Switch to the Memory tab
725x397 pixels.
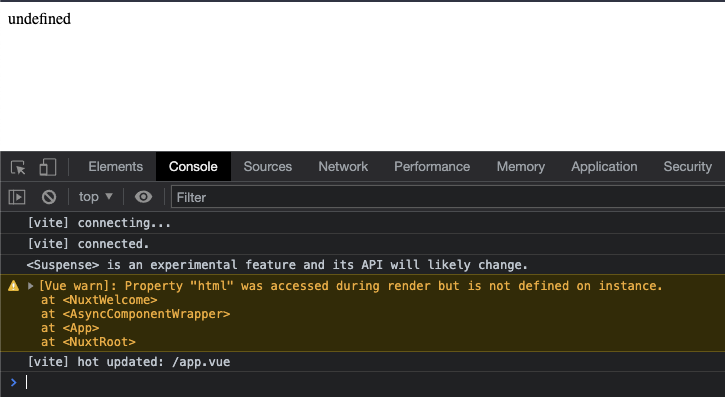tap(521, 166)
